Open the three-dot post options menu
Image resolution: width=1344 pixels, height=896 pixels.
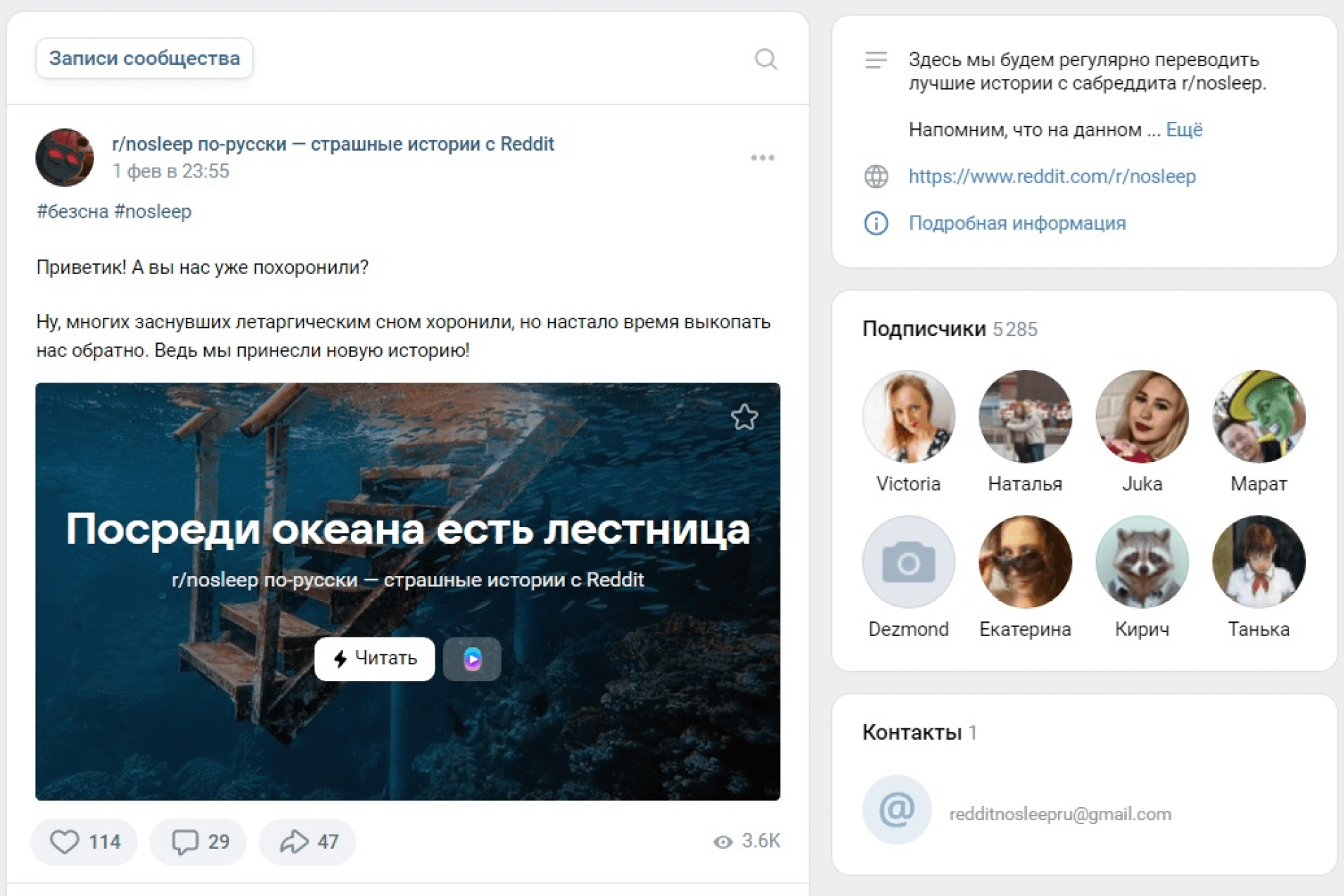click(x=762, y=158)
